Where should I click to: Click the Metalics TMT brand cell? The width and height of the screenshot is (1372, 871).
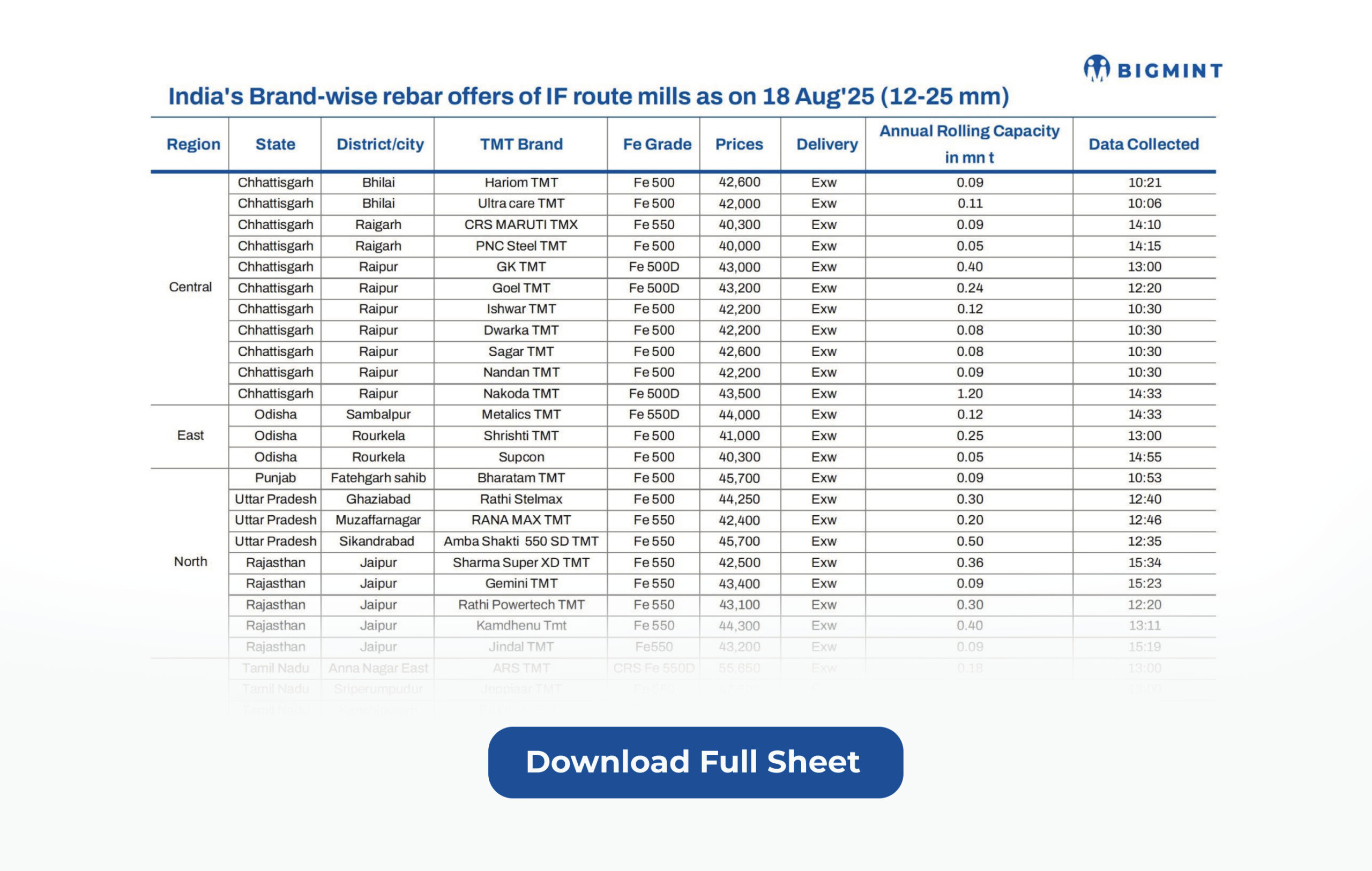[x=521, y=415]
